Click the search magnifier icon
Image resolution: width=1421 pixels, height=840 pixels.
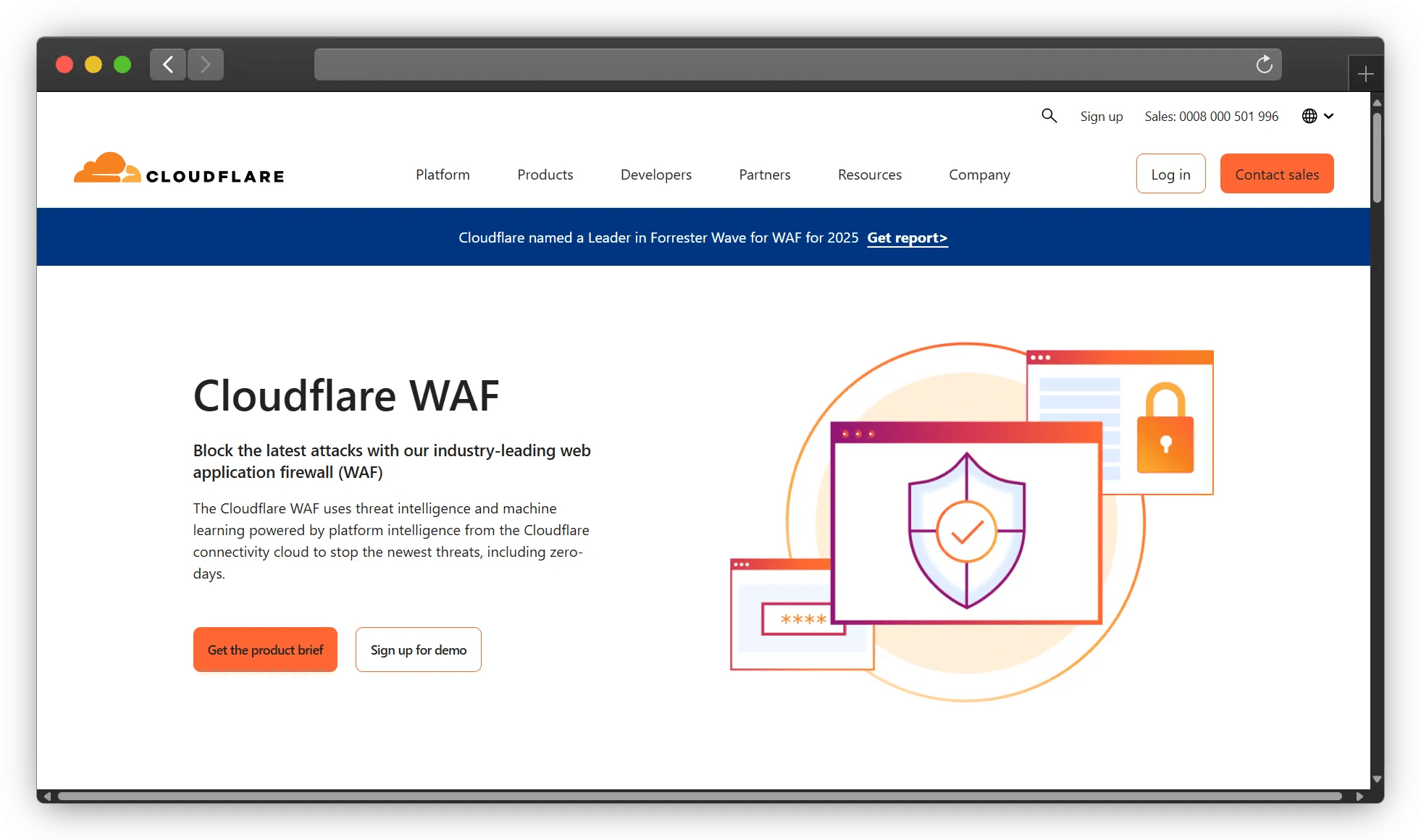(x=1049, y=116)
